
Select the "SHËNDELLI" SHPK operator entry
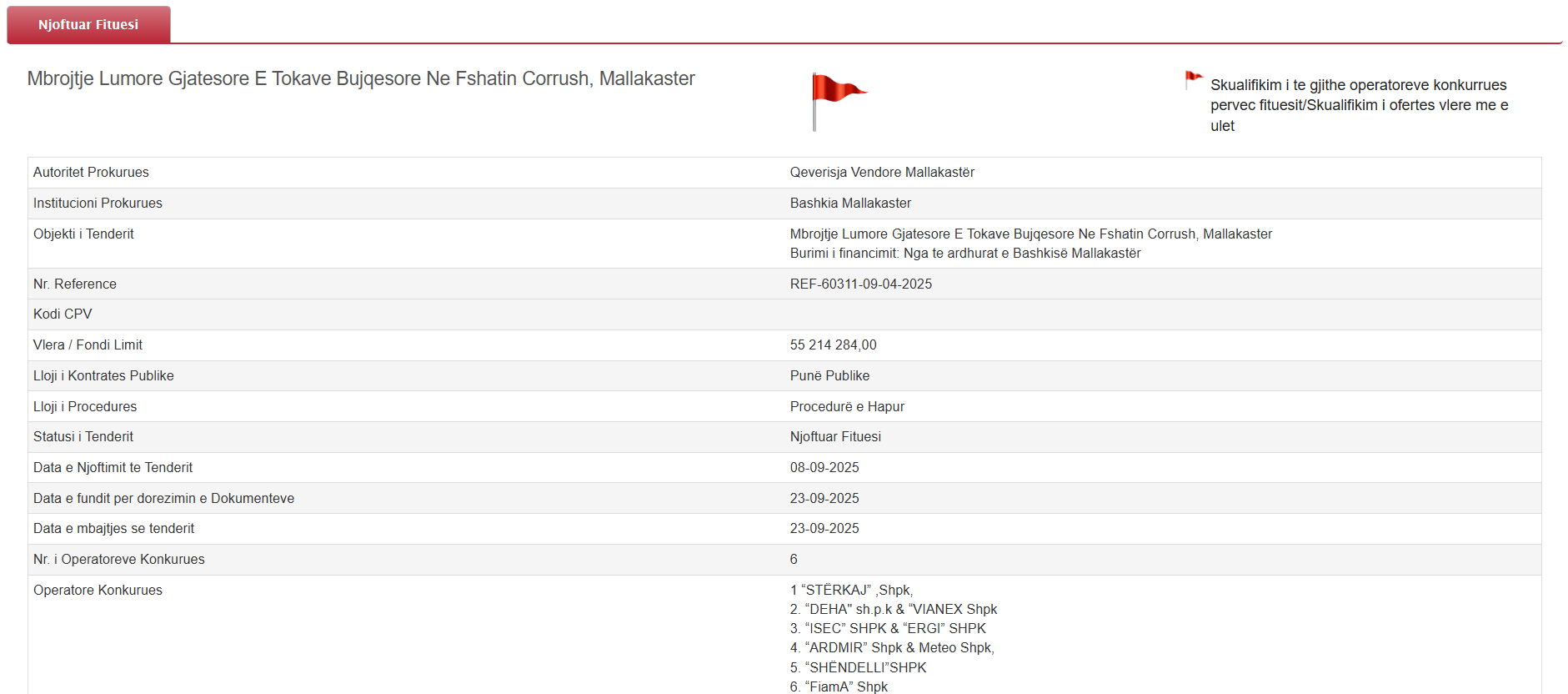click(858, 667)
